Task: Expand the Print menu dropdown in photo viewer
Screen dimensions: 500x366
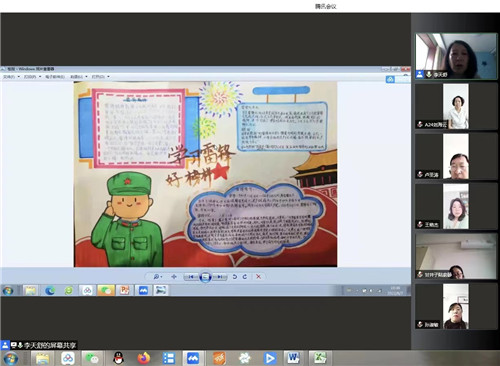Action: click(32, 77)
